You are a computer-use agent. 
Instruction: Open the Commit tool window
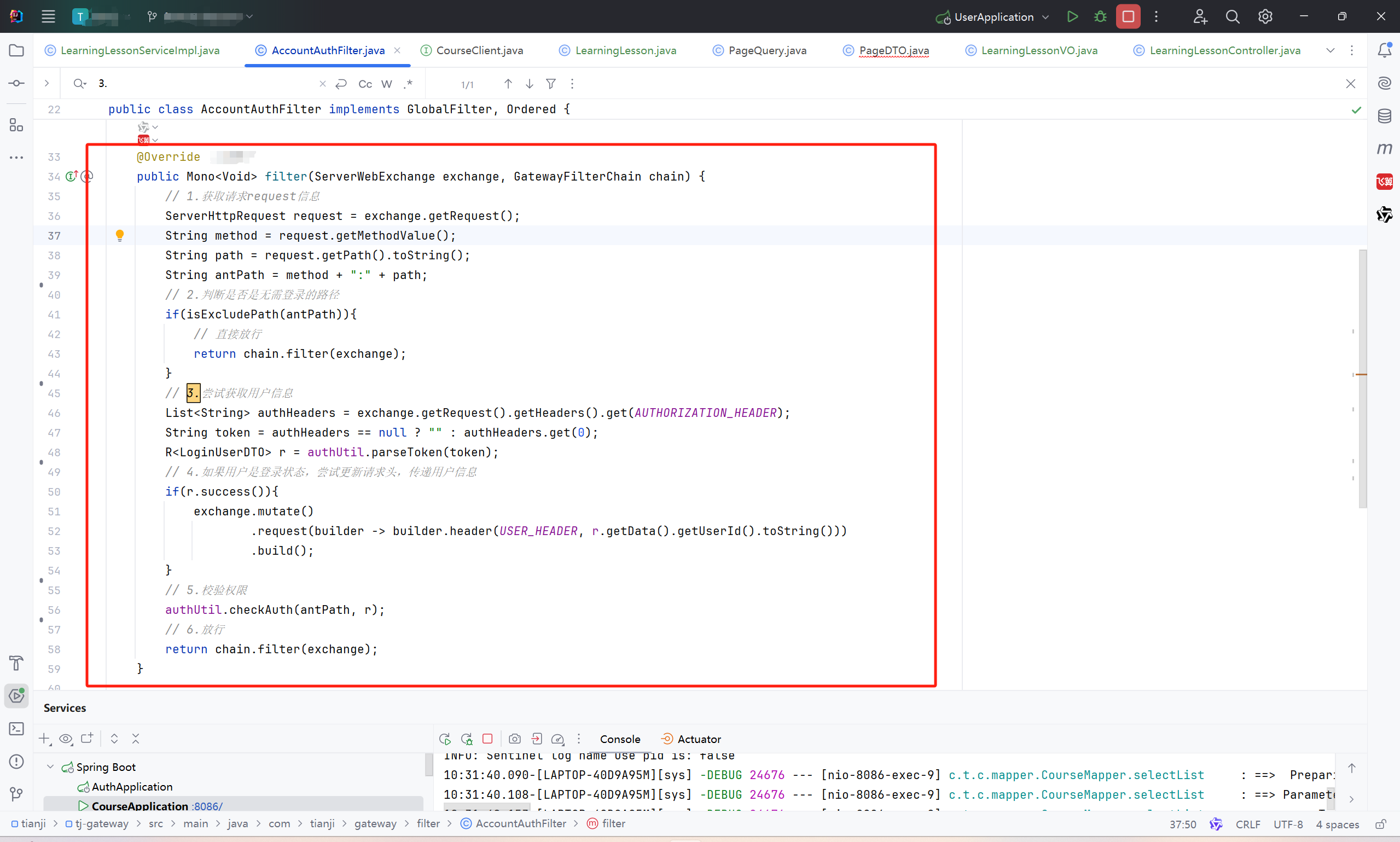16,83
